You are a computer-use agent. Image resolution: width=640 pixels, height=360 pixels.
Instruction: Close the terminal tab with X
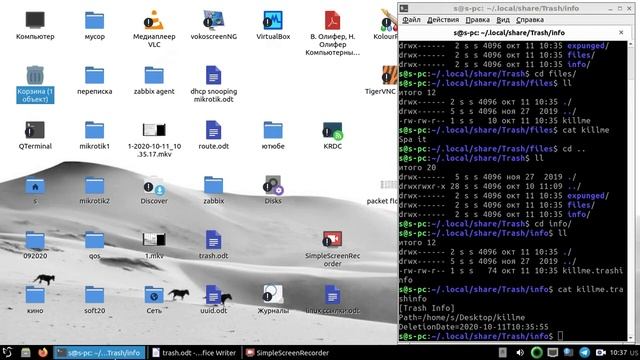point(621,32)
